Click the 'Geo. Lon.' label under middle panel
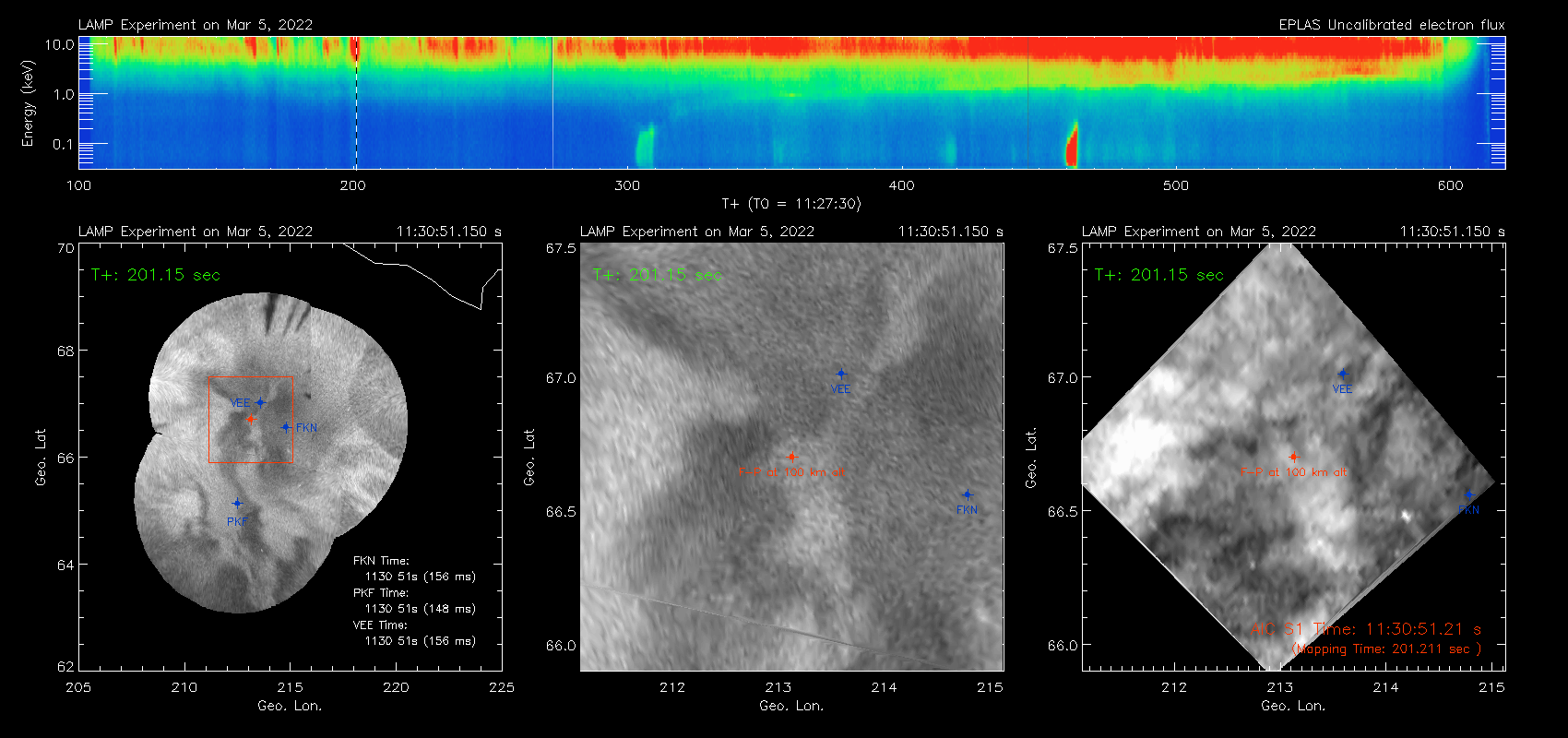This screenshot has width=1568, height=738. [x=791, y=706]
